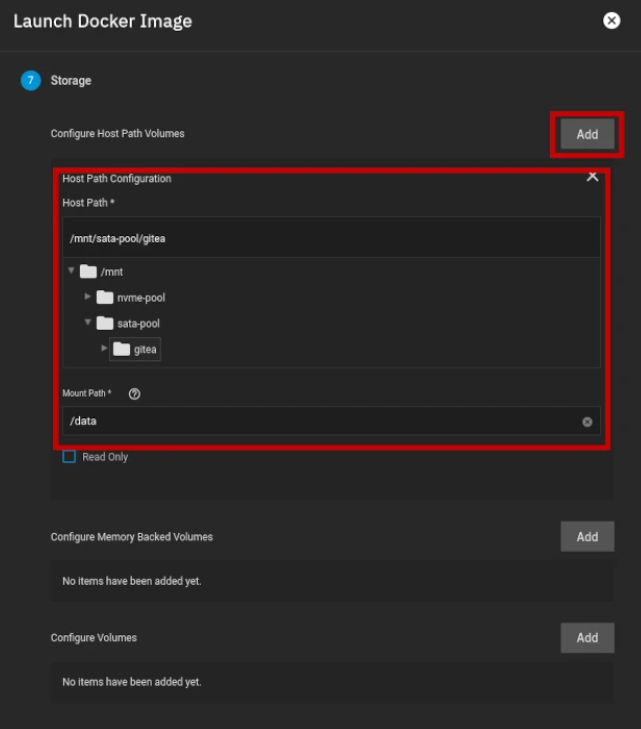The image size is (641, 729).
Task: Expand the gitea tree node
Action: pyautogui.click(x=105, y=348)
